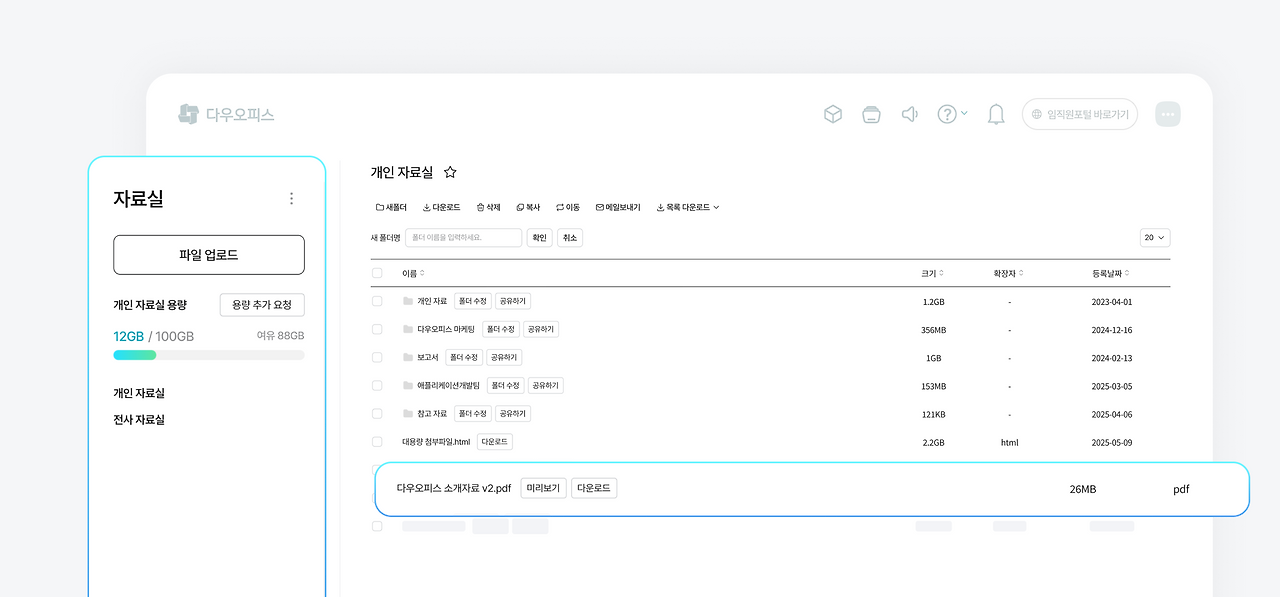
Task: Click 취소 to cancel new folder
Action: click(570, 238)
